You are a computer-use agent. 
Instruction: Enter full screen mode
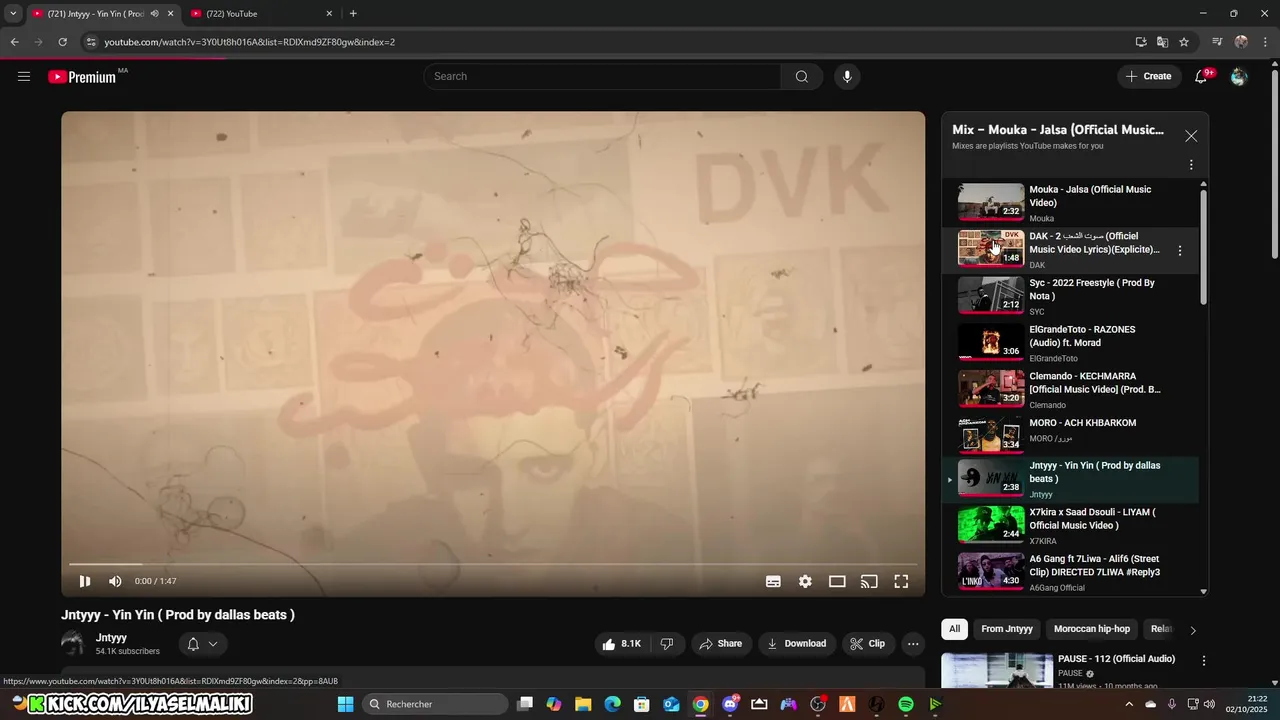(x=901, y=581)
